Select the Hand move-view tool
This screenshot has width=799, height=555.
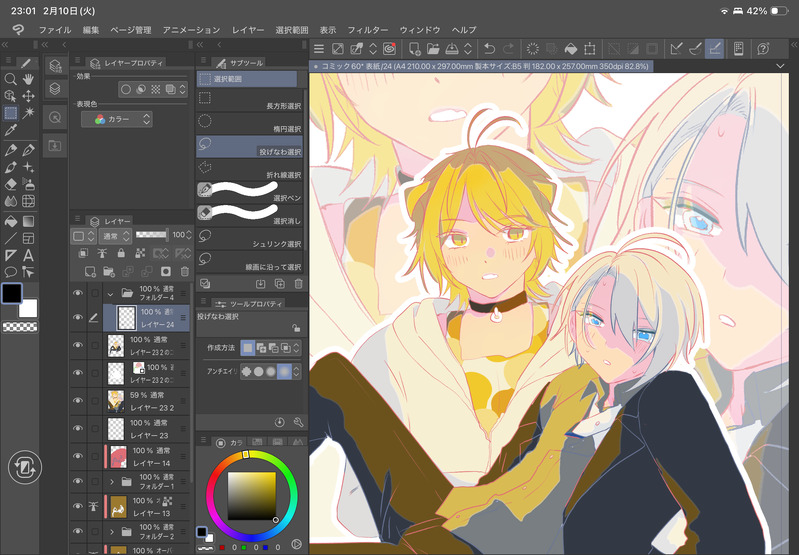click(29, 79)
